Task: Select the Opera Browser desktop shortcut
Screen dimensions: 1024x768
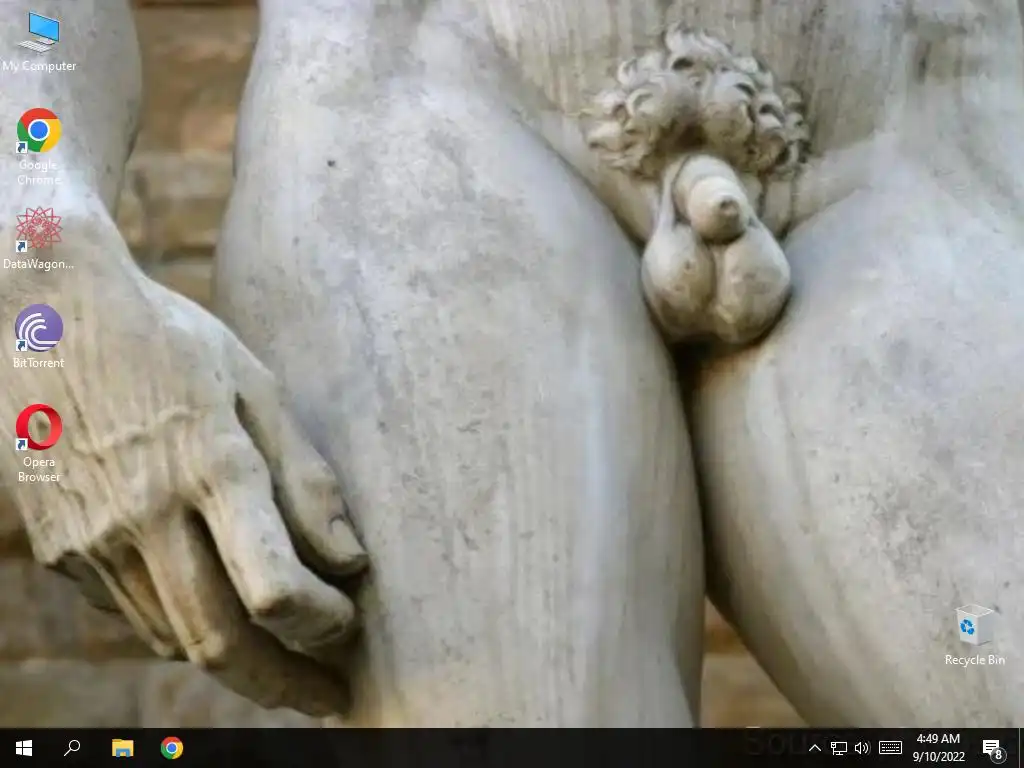Action: click(x=39, y=443)
